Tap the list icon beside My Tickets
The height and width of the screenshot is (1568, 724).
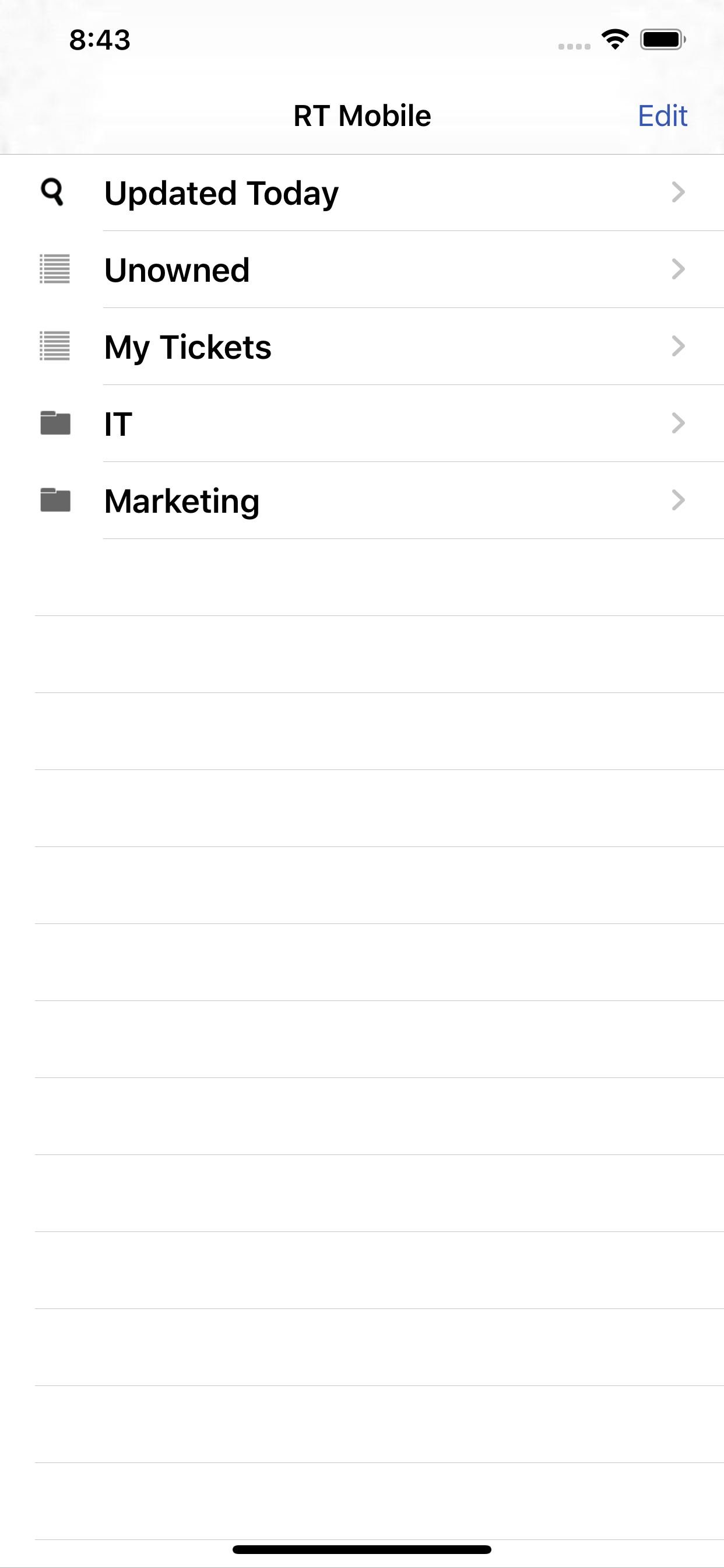click(55, 346)
